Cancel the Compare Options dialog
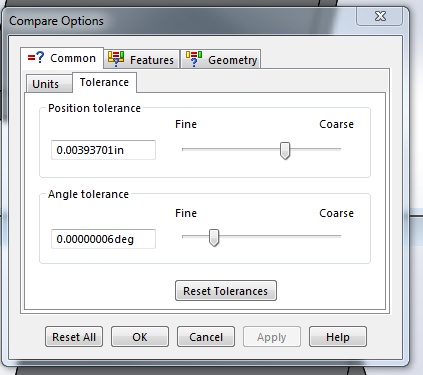Screen dimensions: 423x375 pos(206,337)
